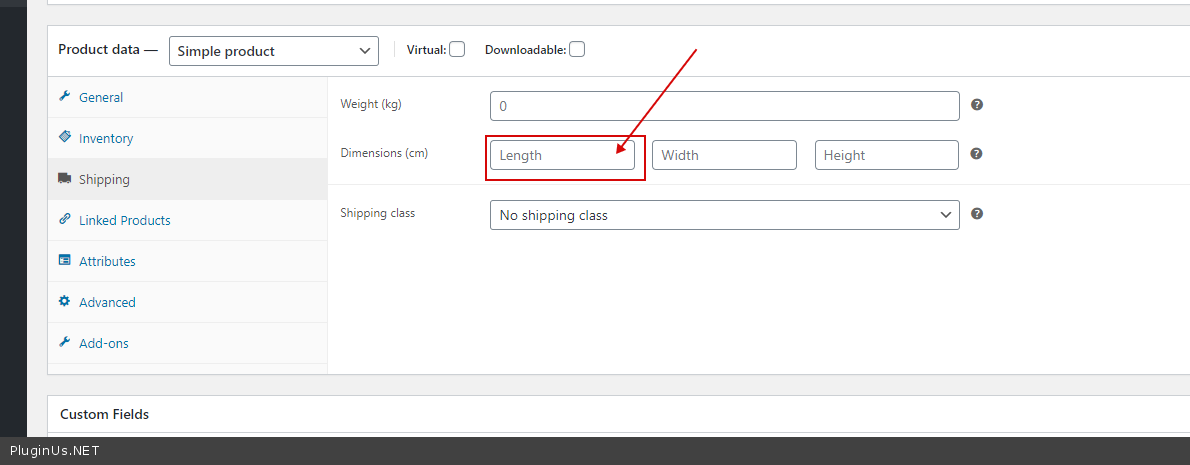The width and height of the screenshot is (1190, 465).
Task: Switch to the Inventory tab
Action: point(106,138)
